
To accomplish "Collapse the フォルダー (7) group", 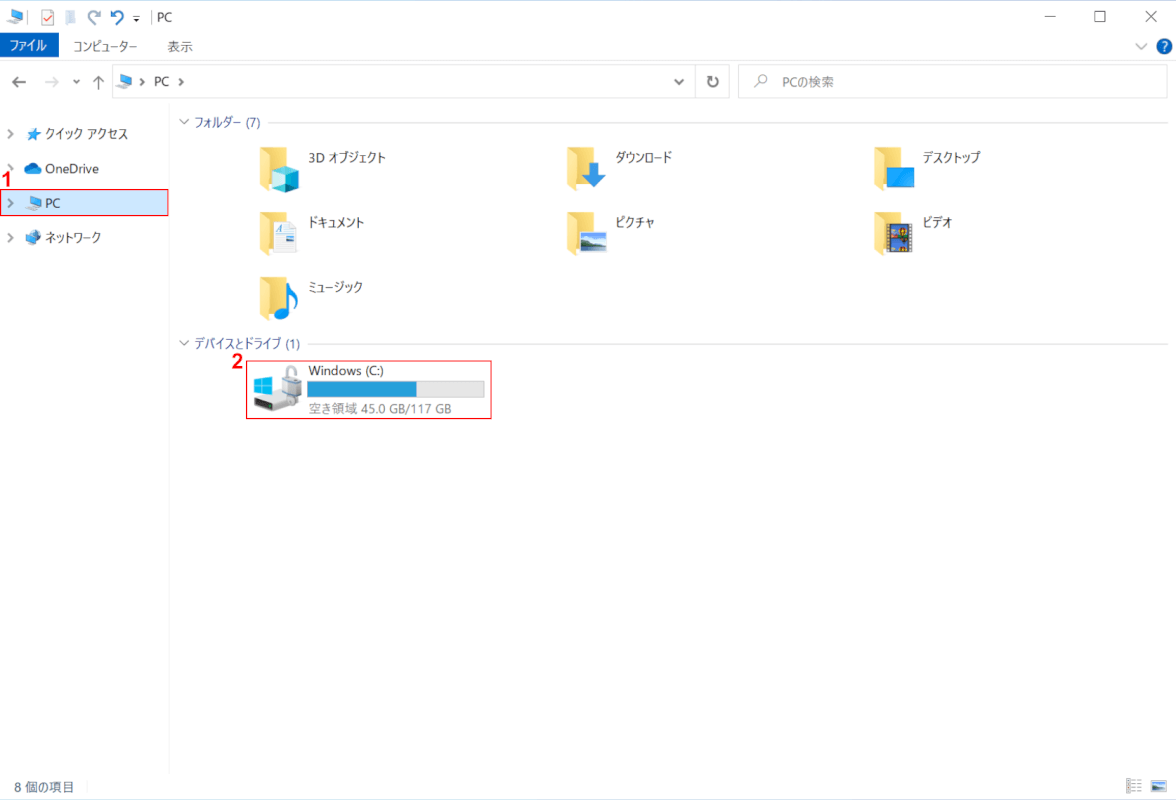I will pos(183,122).
